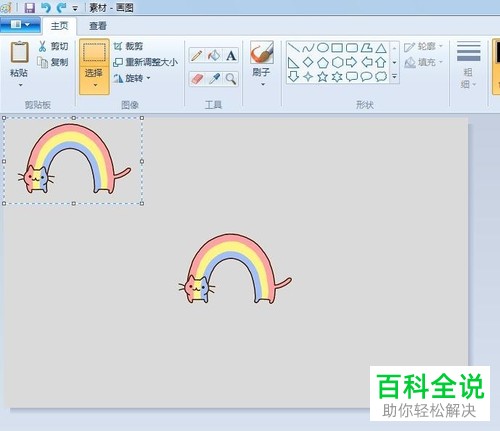
Task: Select the Magnifier tool
Action: point(231,79)
